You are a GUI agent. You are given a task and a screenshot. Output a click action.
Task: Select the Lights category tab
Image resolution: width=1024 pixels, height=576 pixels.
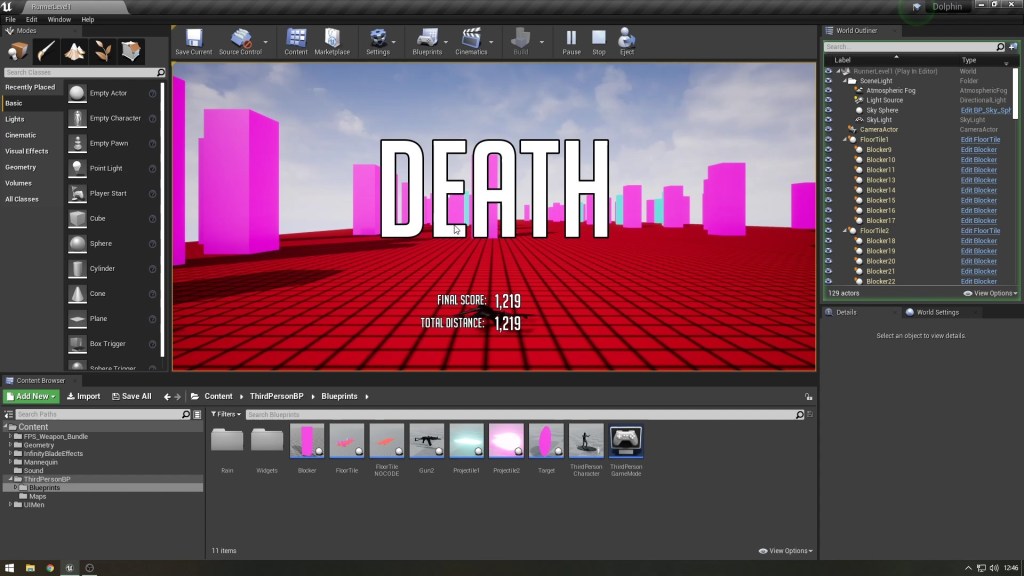[15, 119]
